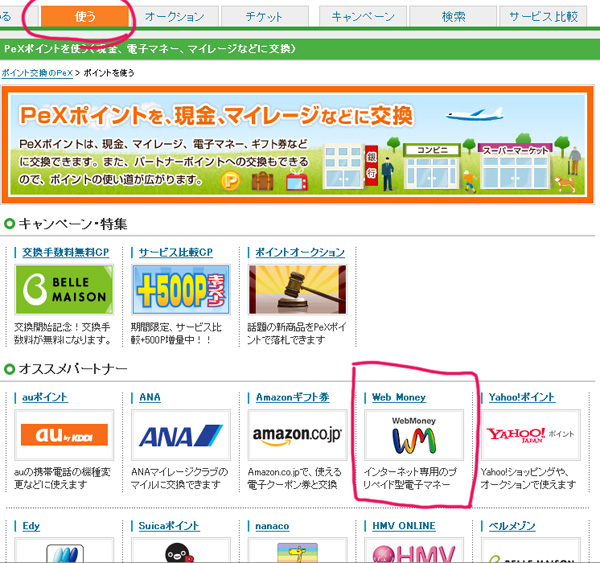Click the au by KDDI logo
The height and width of the screenshot is (563, 600).
coord(64,435)
